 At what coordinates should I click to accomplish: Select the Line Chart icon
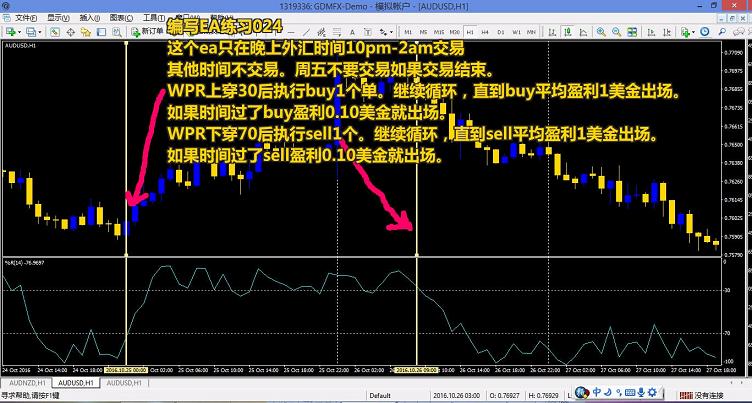[583, 32]
